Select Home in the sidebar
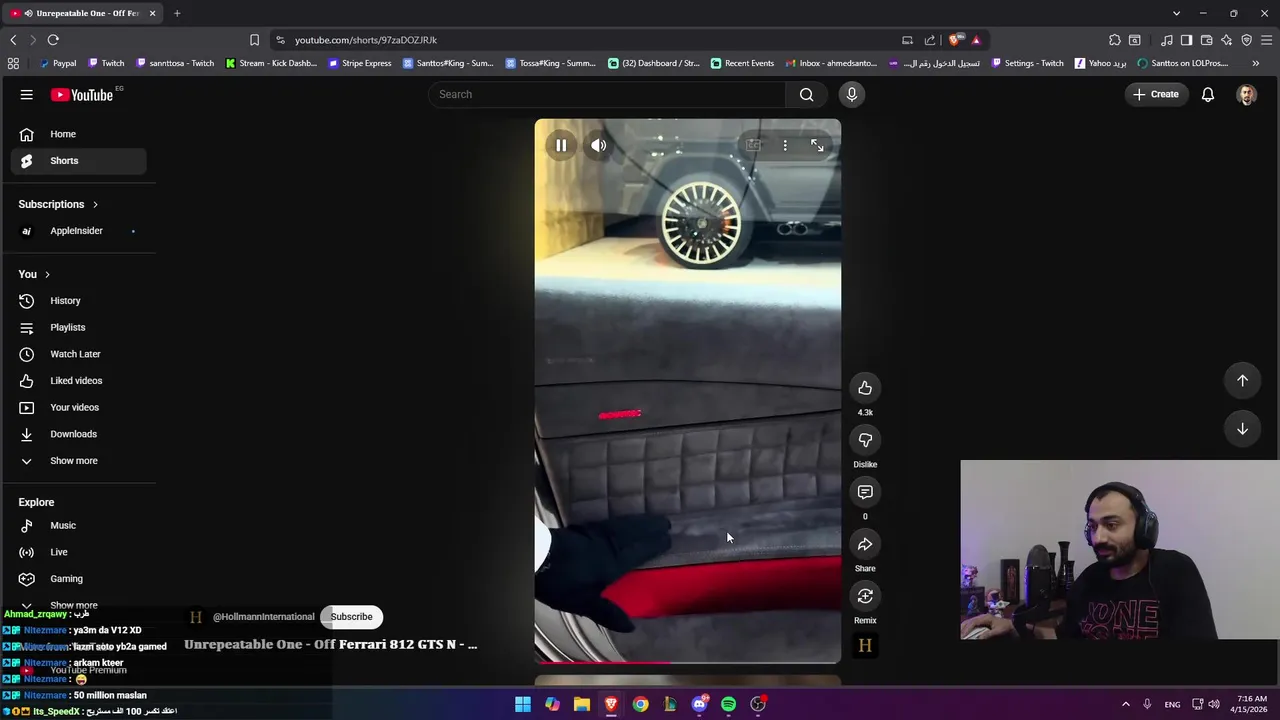The height and width of the screenshot is (720, 1280). [79, 134]
